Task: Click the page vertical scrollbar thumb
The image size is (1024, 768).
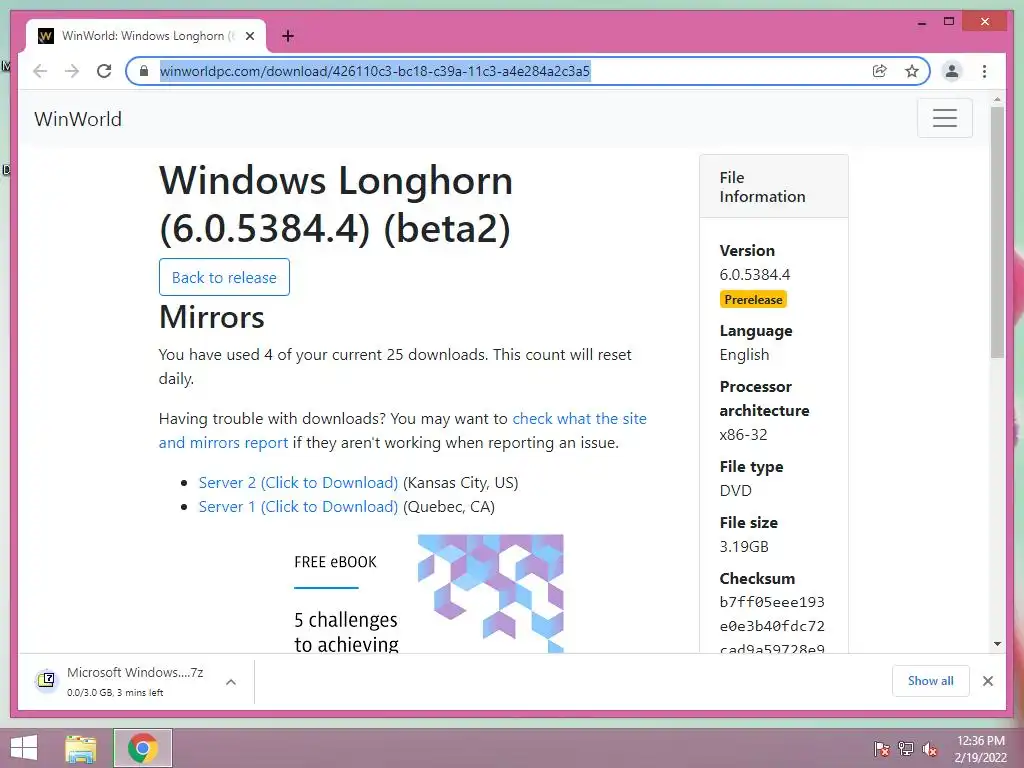Action: [997, 232]
